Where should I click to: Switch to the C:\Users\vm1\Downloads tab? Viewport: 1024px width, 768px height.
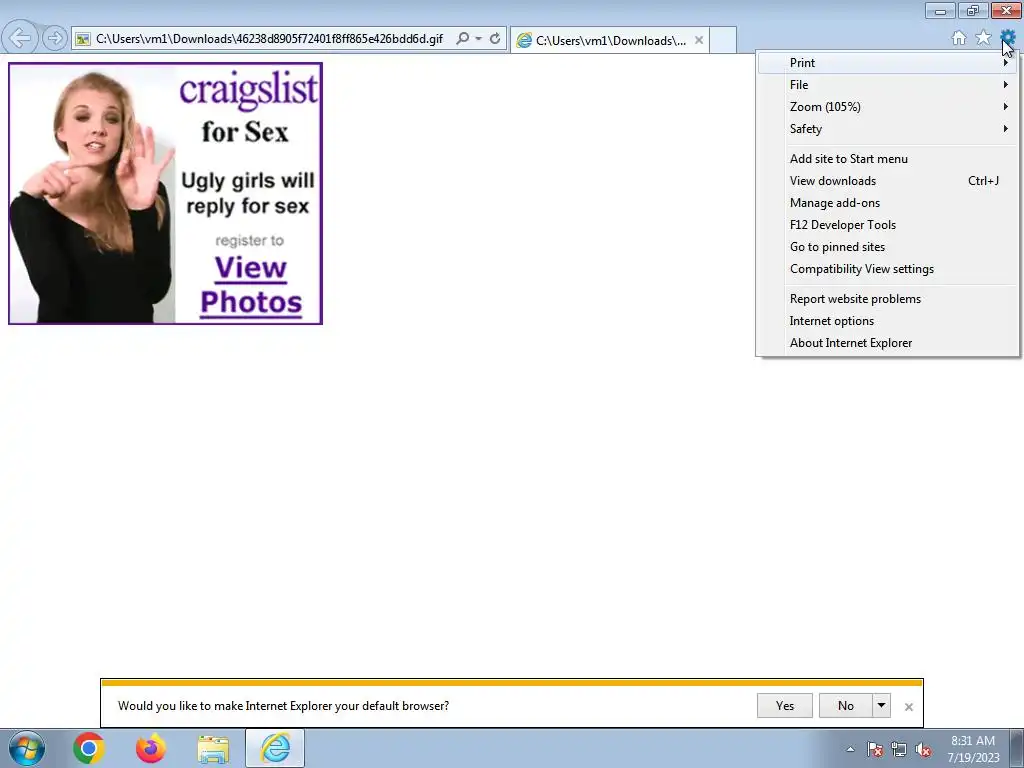click(610, 40)
